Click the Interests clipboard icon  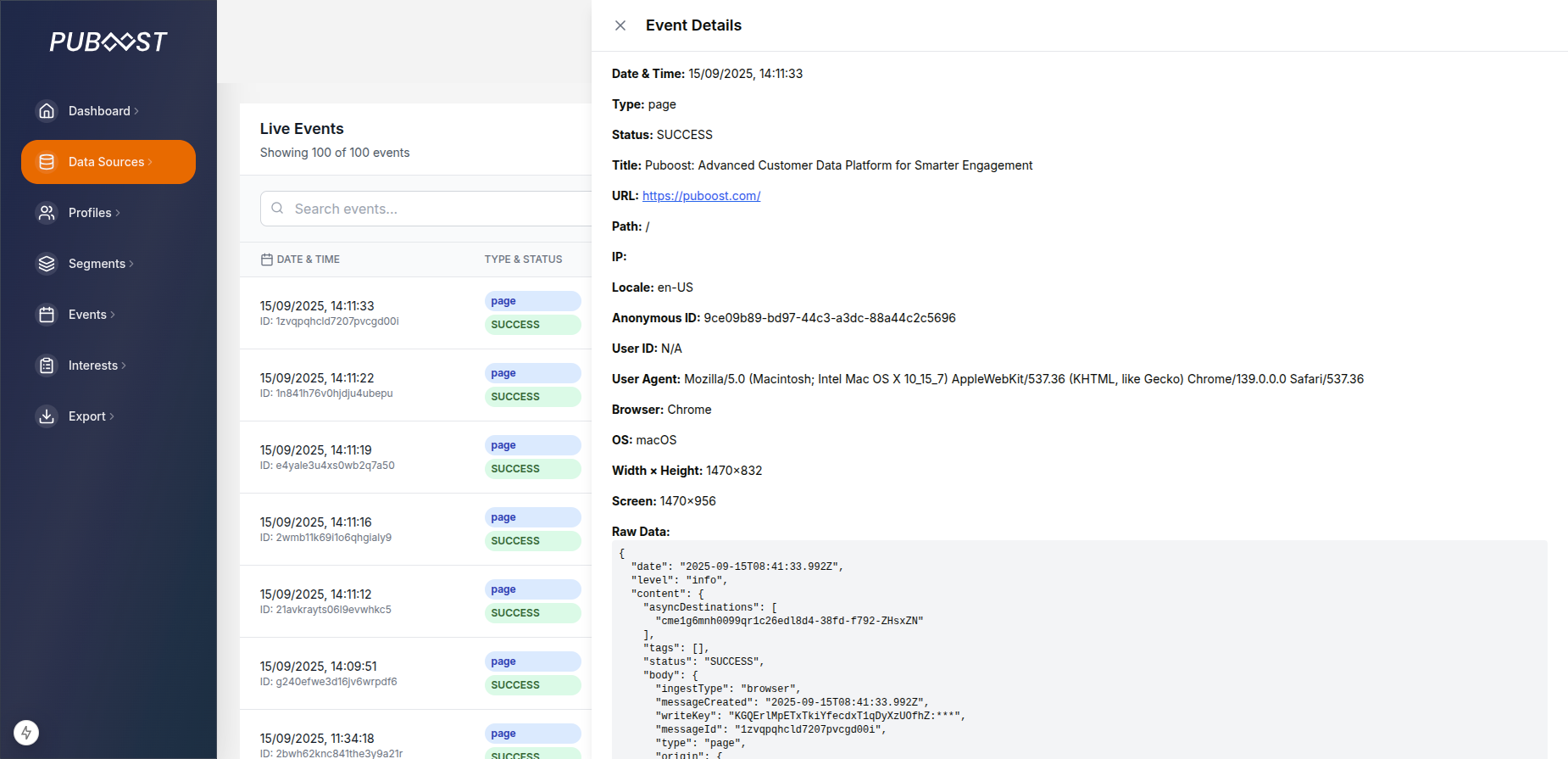click(x=47, y=366)
